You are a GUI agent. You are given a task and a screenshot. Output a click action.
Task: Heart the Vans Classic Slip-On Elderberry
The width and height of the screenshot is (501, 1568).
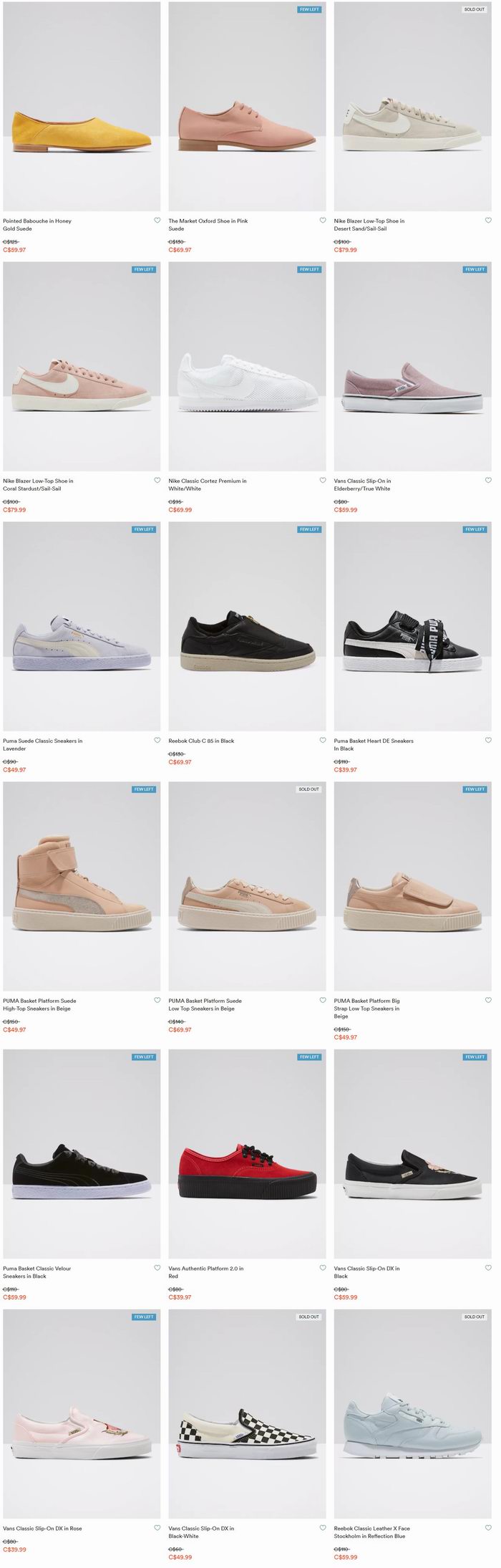point(489,481)
